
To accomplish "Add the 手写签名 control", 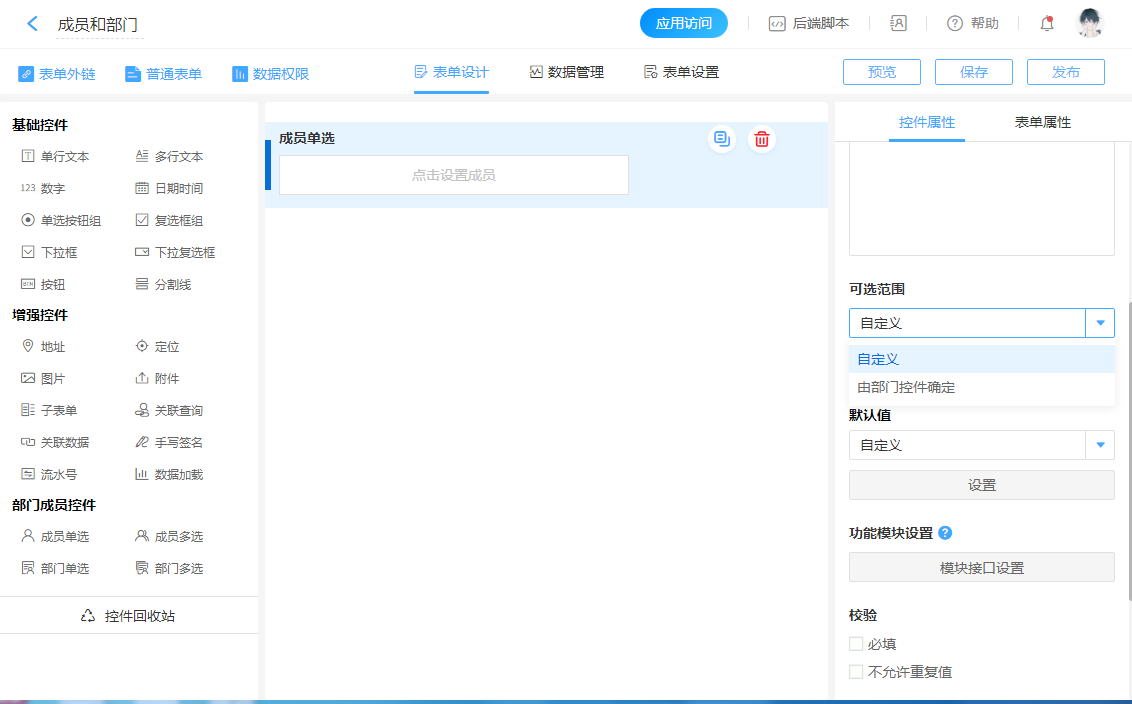I will coord(168,443).
